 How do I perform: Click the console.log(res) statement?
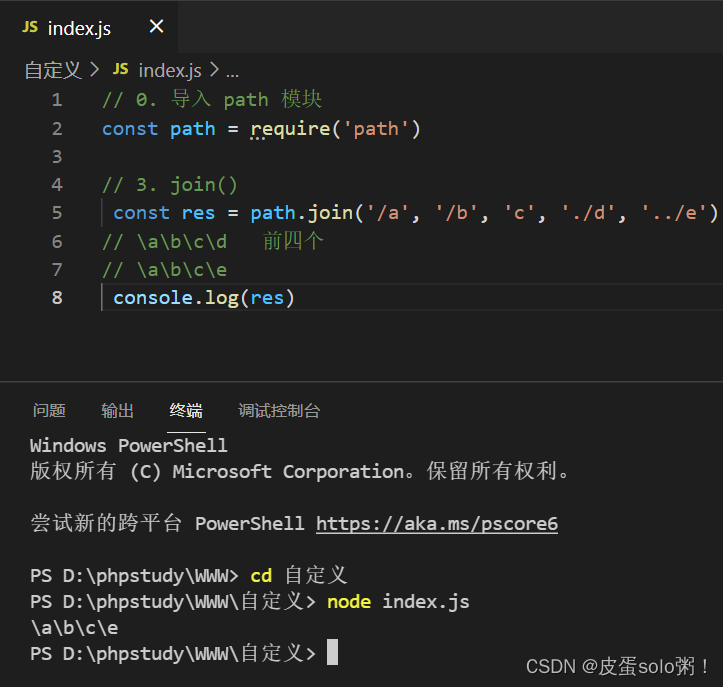point(203,298)
